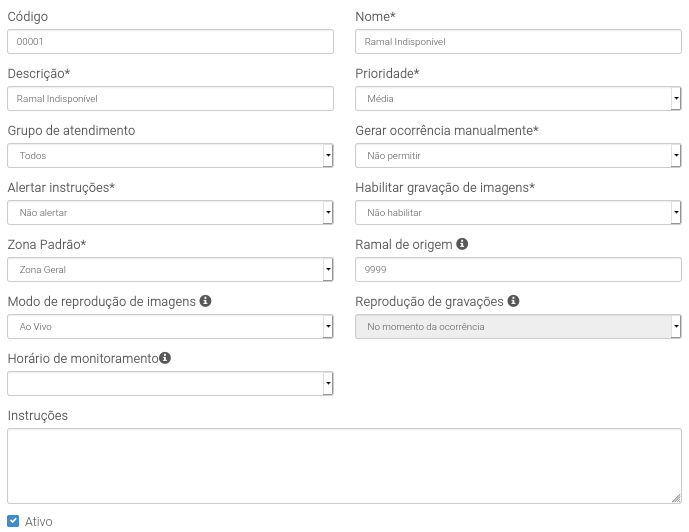Click the Reprodução de gravações info icon
The height and width of the screenshot is (532, 689).
tap(513, 301)
